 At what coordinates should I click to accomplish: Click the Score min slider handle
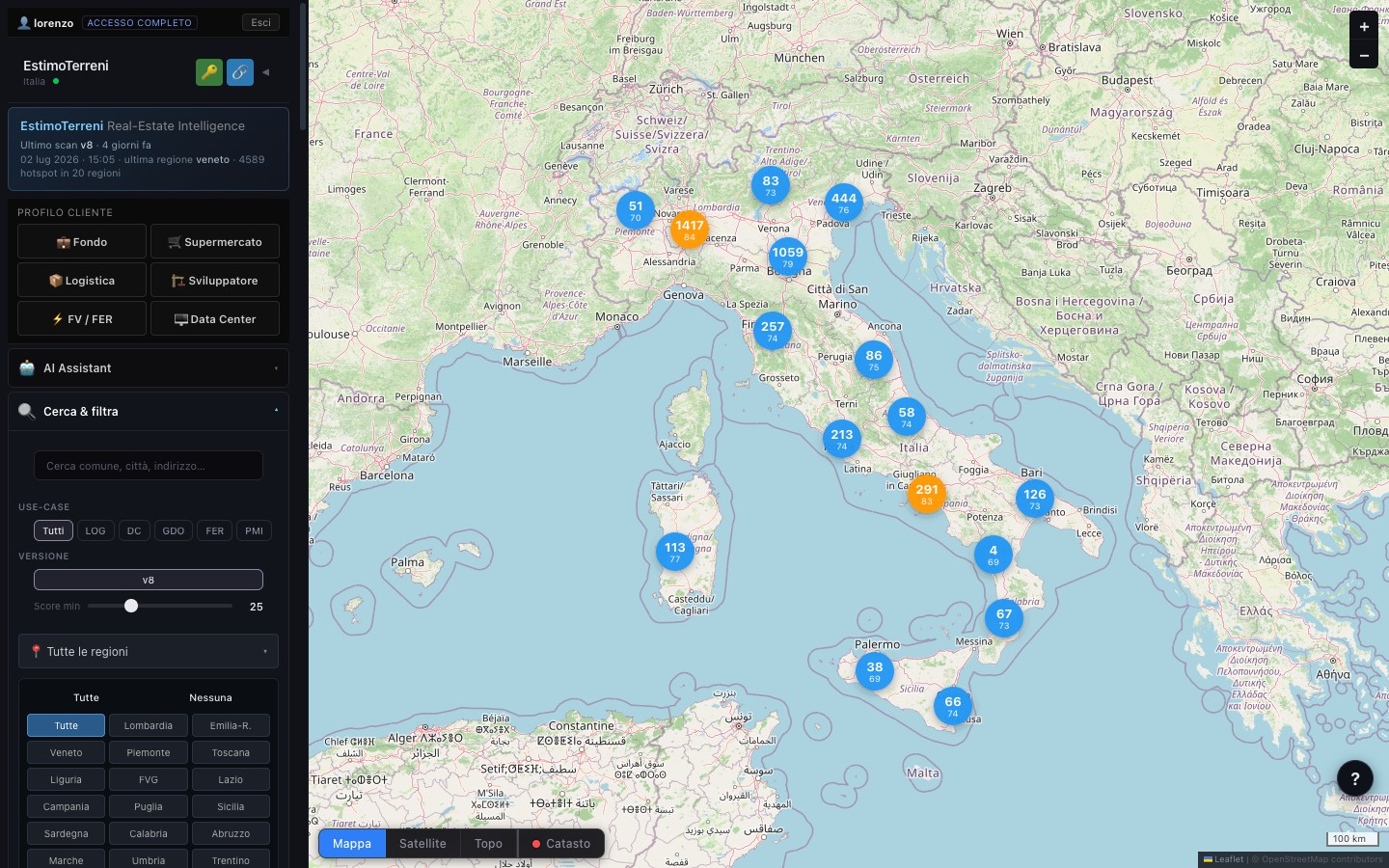[131, 606]
